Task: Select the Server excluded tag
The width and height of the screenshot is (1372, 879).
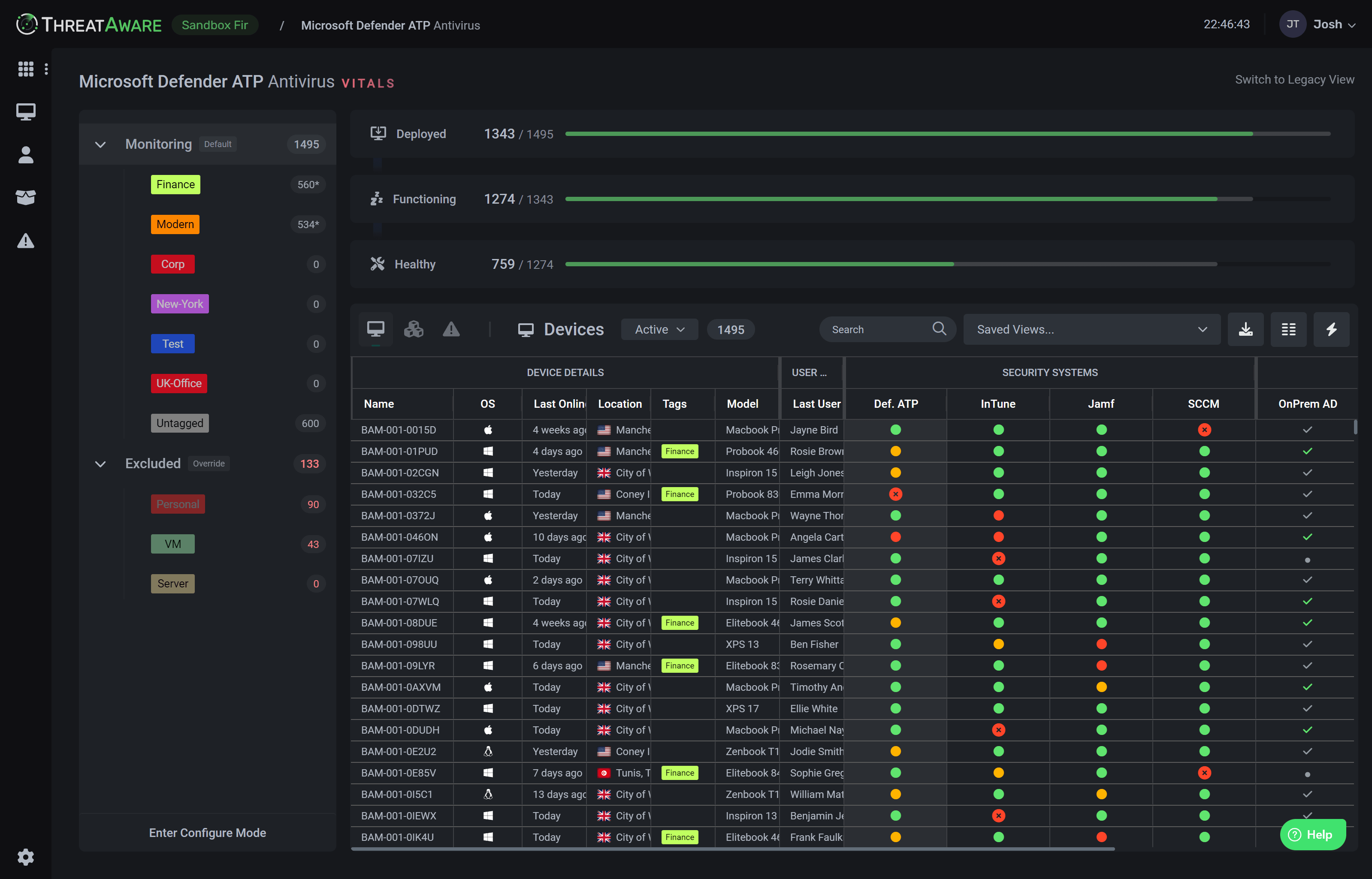Action: coord(172,583)
